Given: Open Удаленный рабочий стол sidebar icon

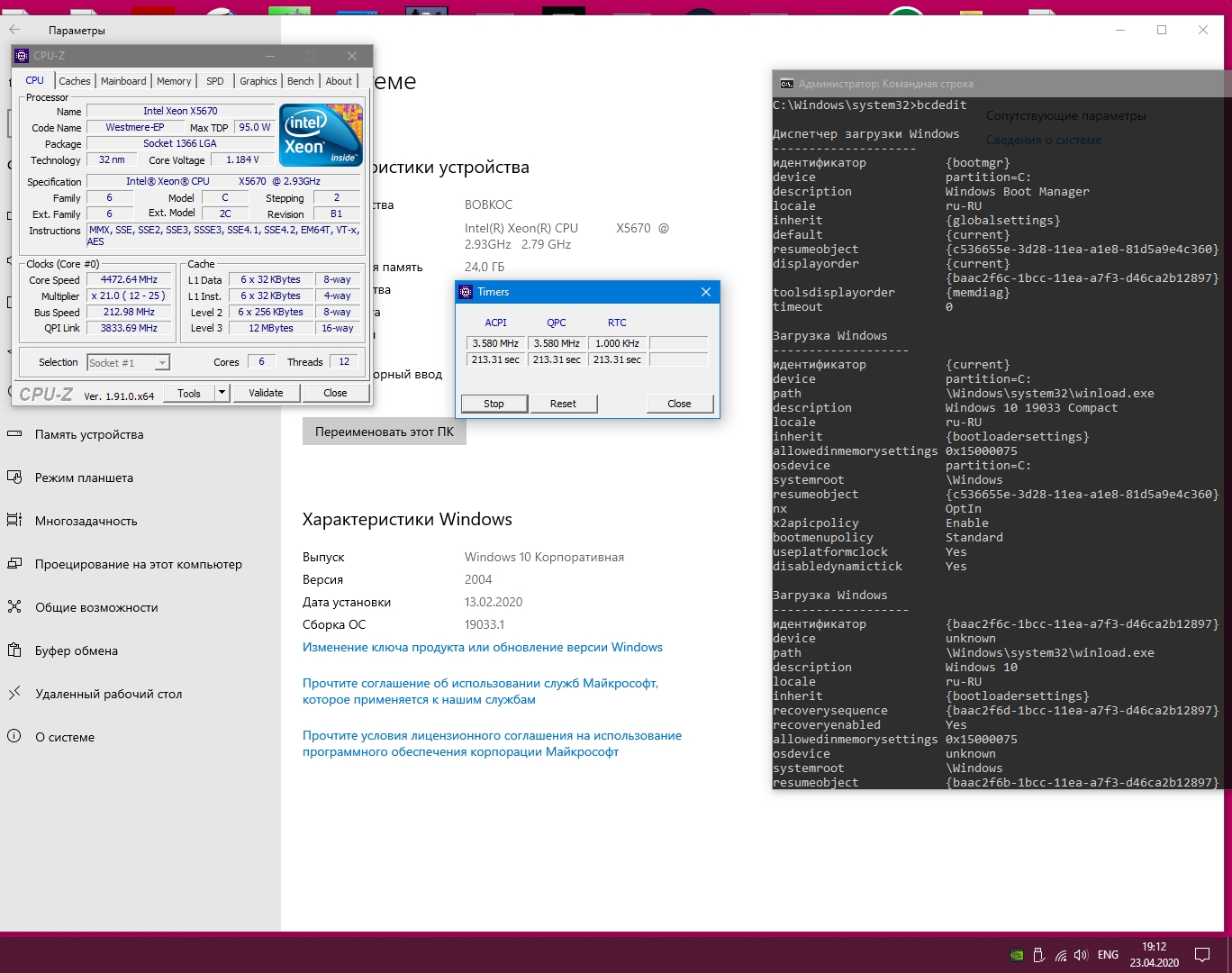Looking at the screenshot, I should click(x=14, y=694).
